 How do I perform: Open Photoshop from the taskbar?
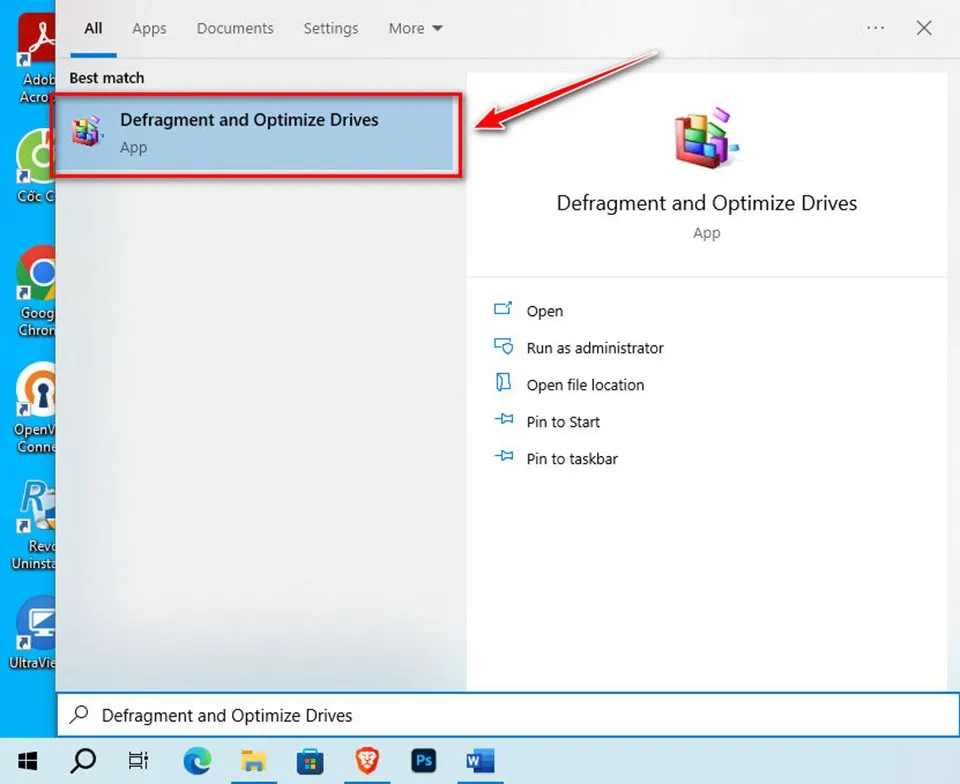pos(424,761)
